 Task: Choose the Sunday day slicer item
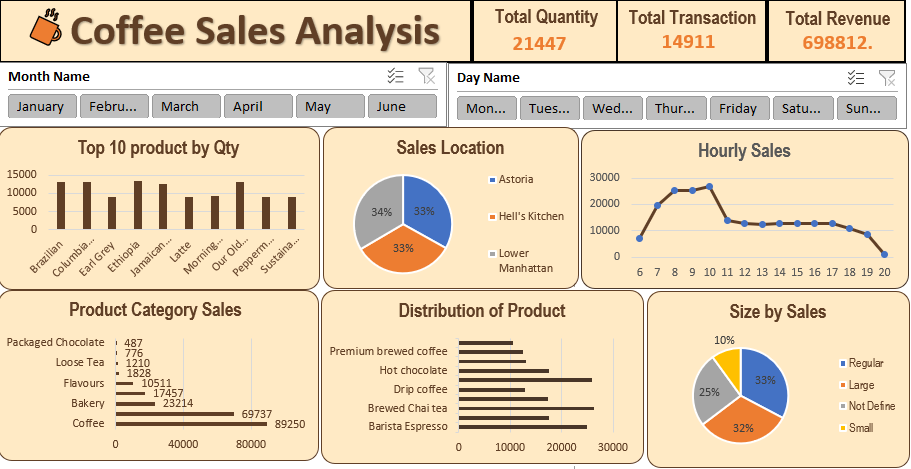tap(866, 109)
